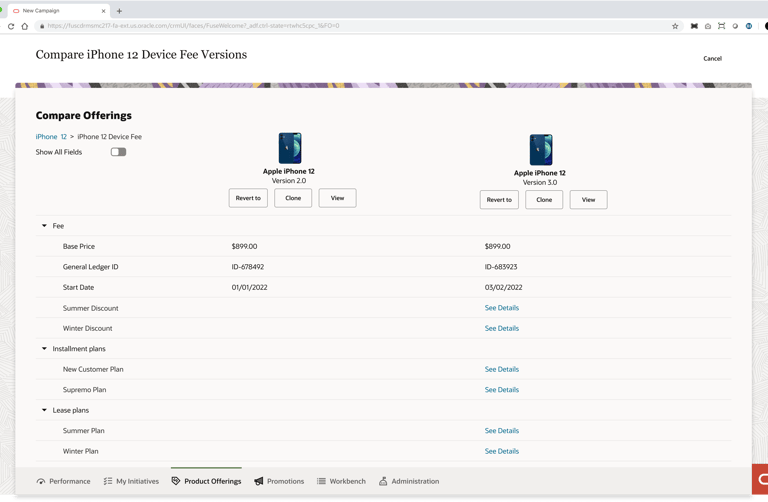
Task: Follow the iPhone 12 breadcrumb link
Action: (51, 137)
